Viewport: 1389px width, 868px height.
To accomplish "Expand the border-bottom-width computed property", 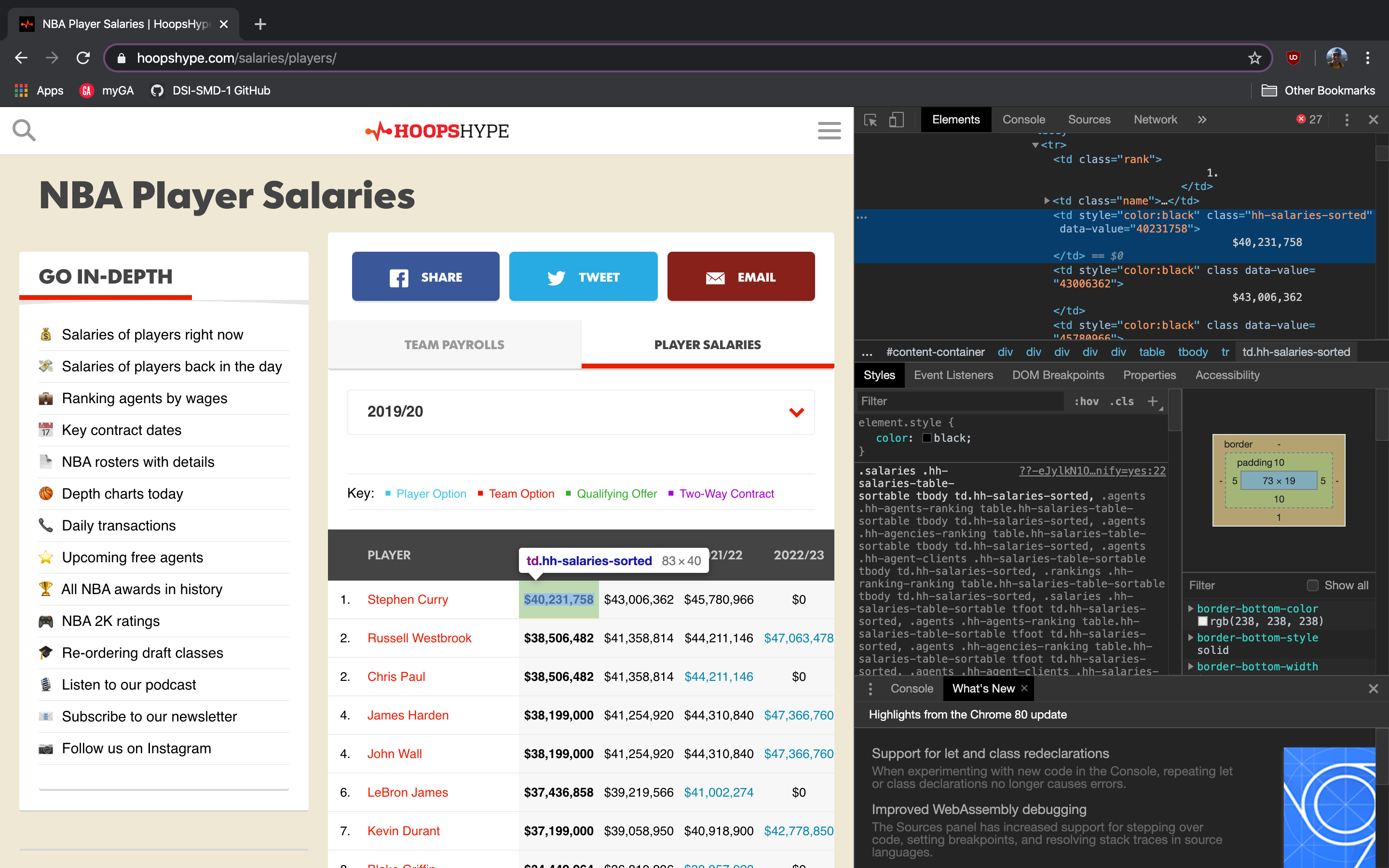I will click(1190, 666).
